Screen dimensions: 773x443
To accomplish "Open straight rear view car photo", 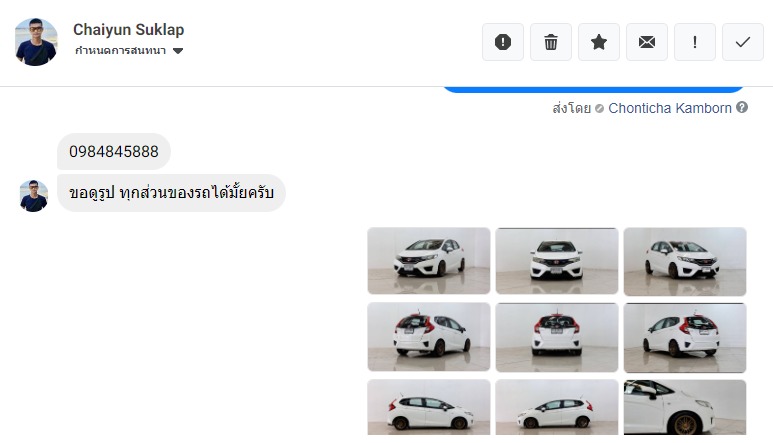I will pos(557,337).
